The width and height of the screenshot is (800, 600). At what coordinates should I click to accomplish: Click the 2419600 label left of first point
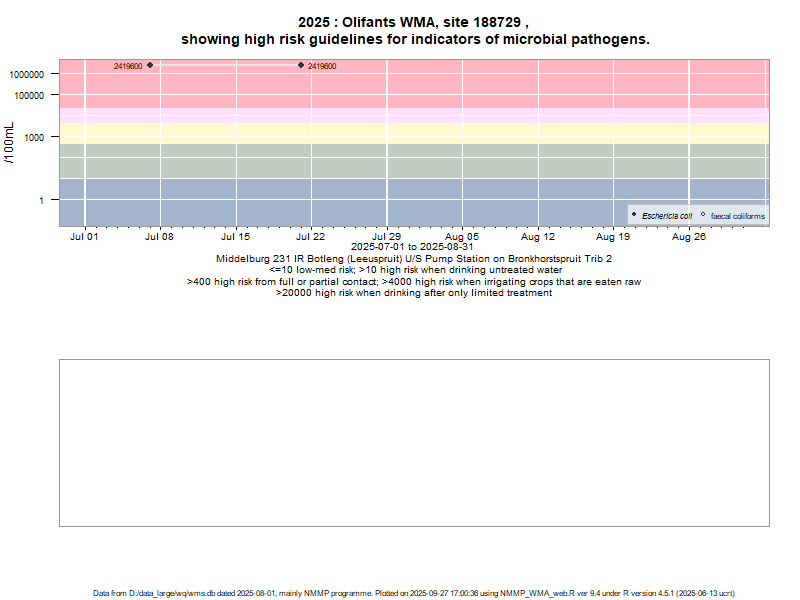coord(127,66)
